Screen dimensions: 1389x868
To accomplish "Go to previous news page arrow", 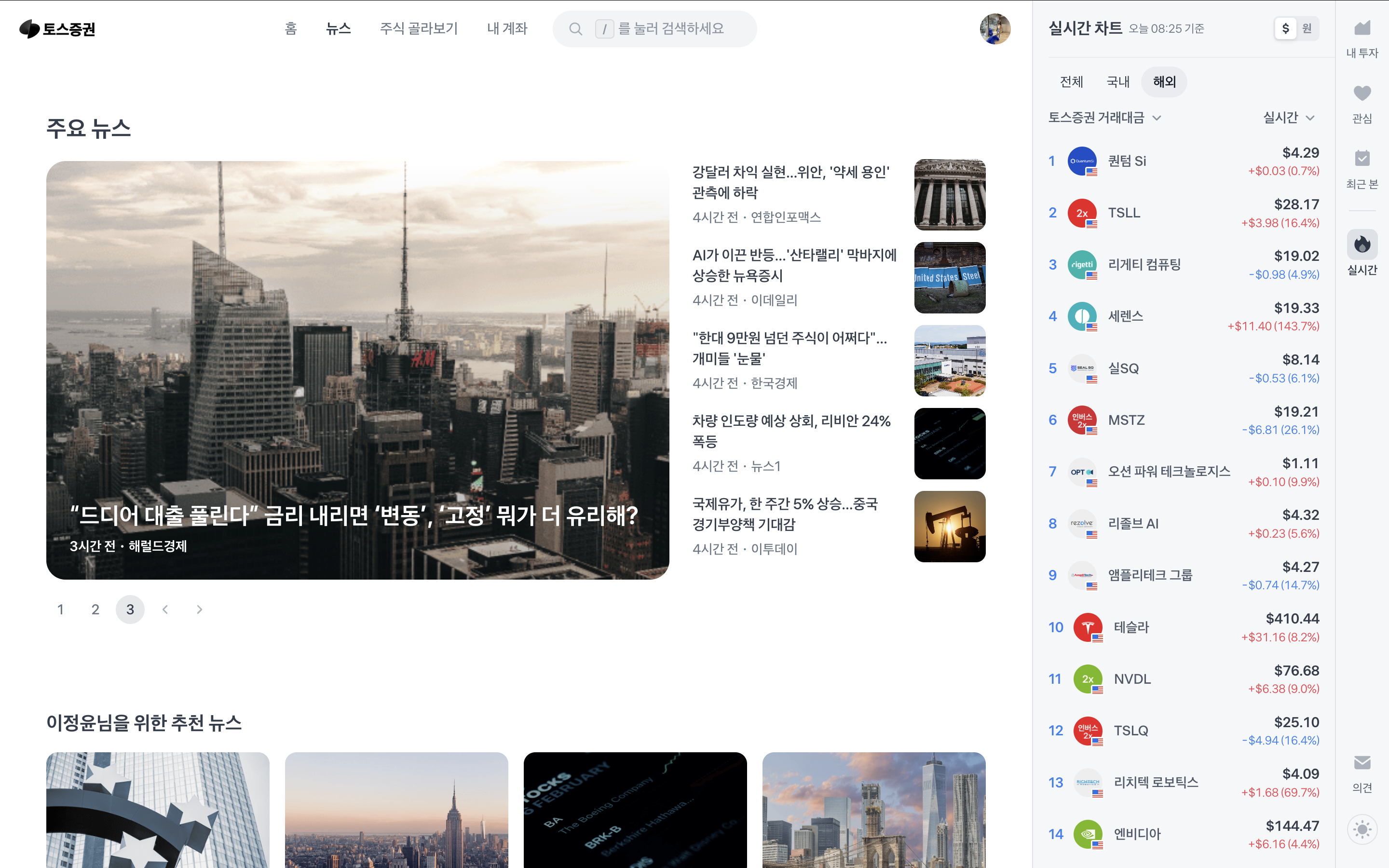I will click(x=165, y=610).
